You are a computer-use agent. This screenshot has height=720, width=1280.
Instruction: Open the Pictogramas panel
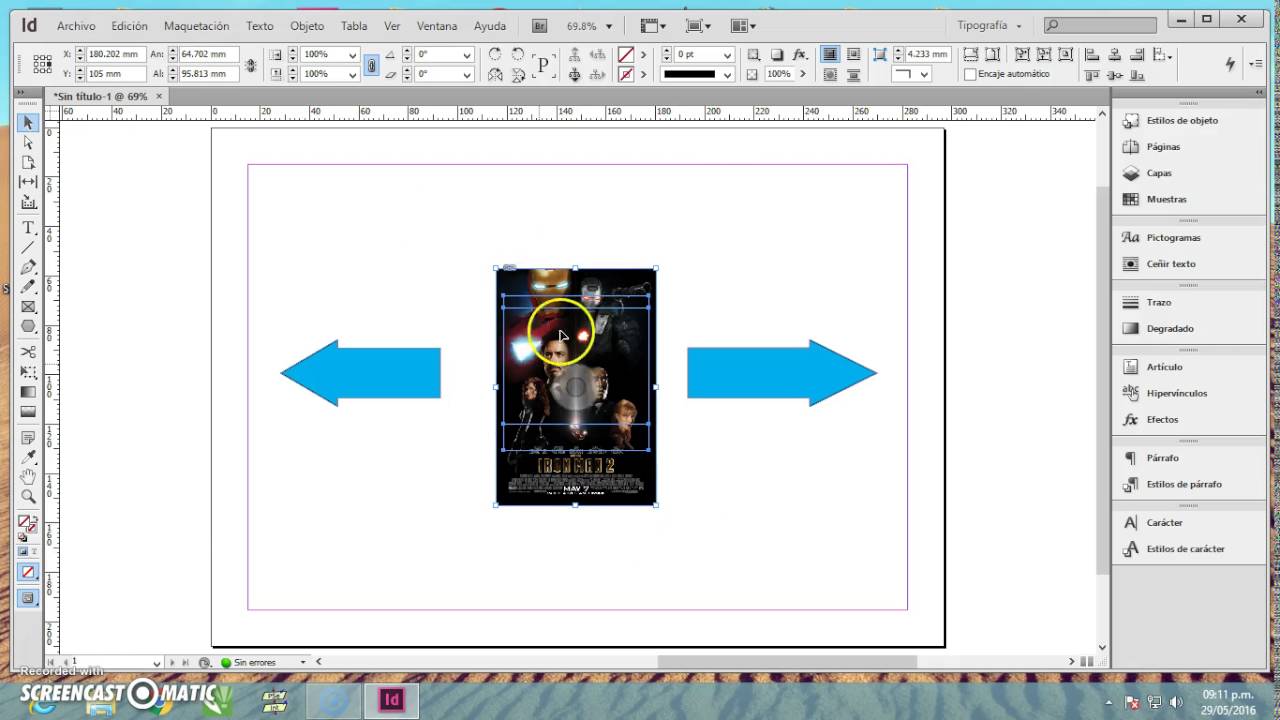(1173, 238)
